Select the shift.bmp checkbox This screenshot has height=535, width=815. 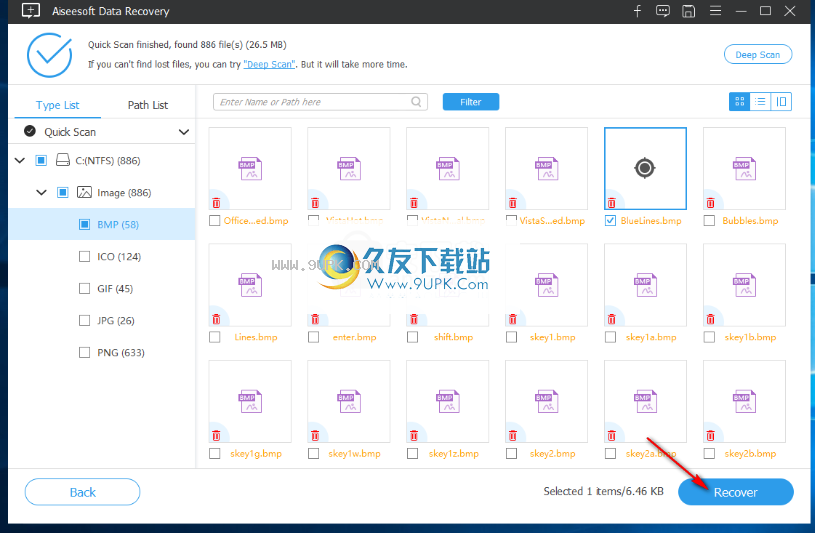coord(413,337)
